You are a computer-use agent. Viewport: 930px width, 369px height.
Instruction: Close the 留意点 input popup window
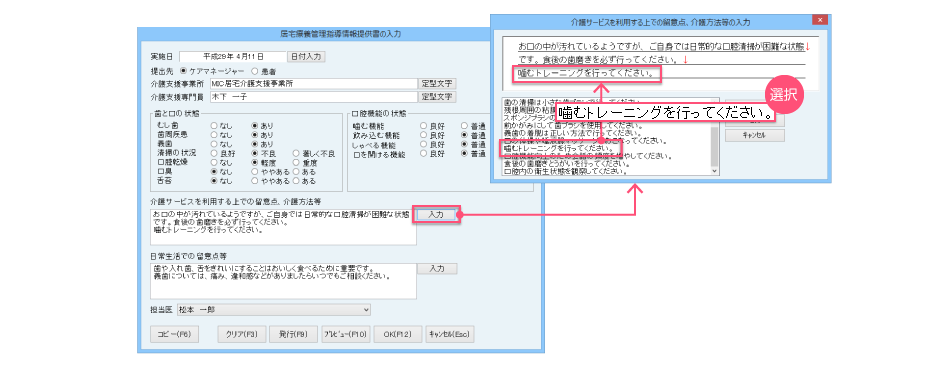(x=820, y=20)
